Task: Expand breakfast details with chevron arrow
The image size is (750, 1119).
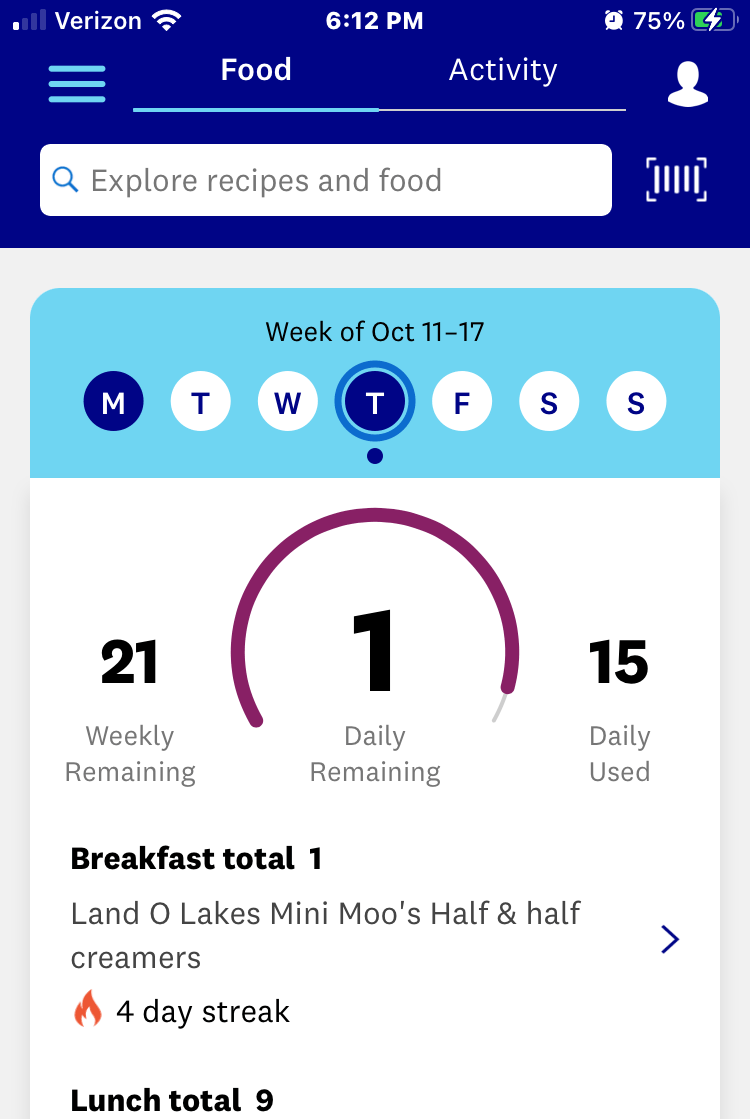Action: [x=670, y=939]
